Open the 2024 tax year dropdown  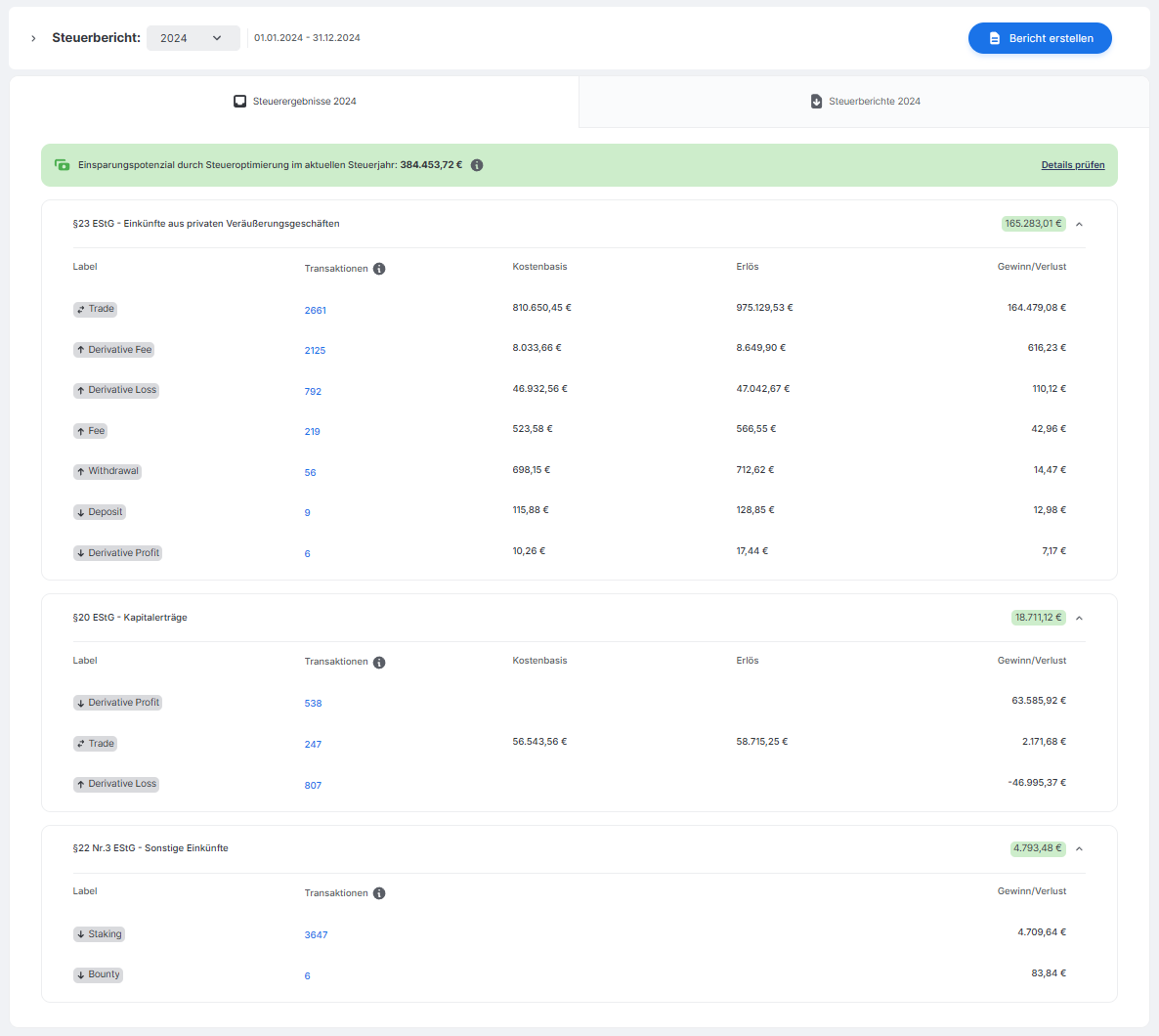(x=193, y=38)
